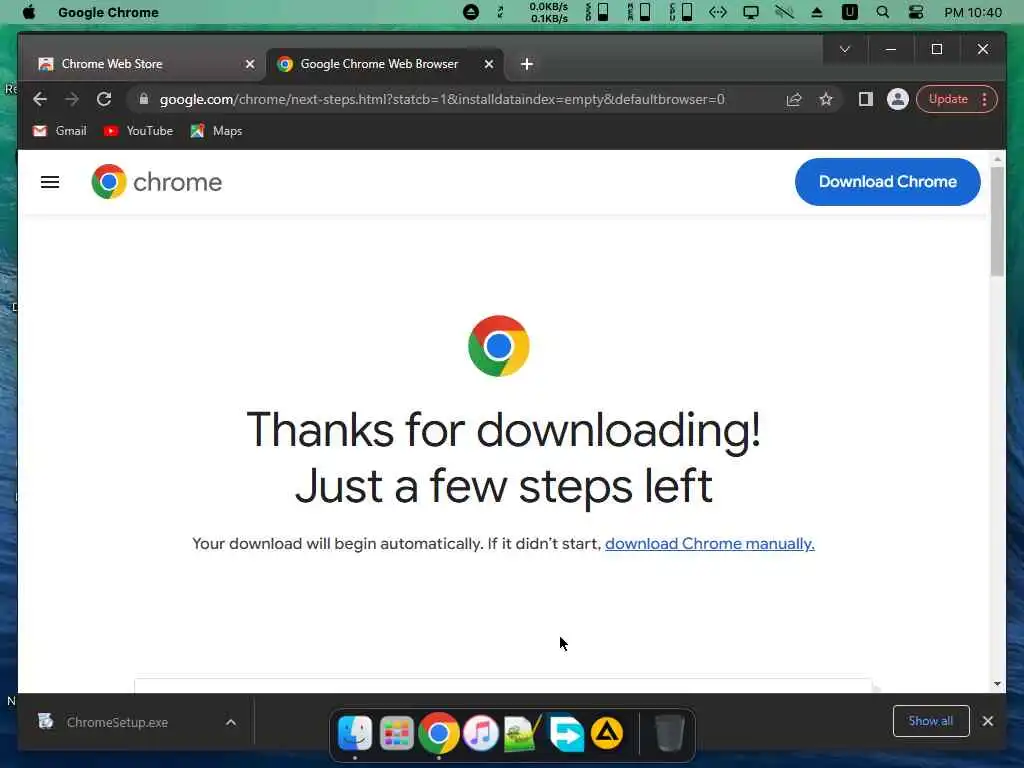Open Chrome three-dot menu
1024x768 pixels.
984,99
